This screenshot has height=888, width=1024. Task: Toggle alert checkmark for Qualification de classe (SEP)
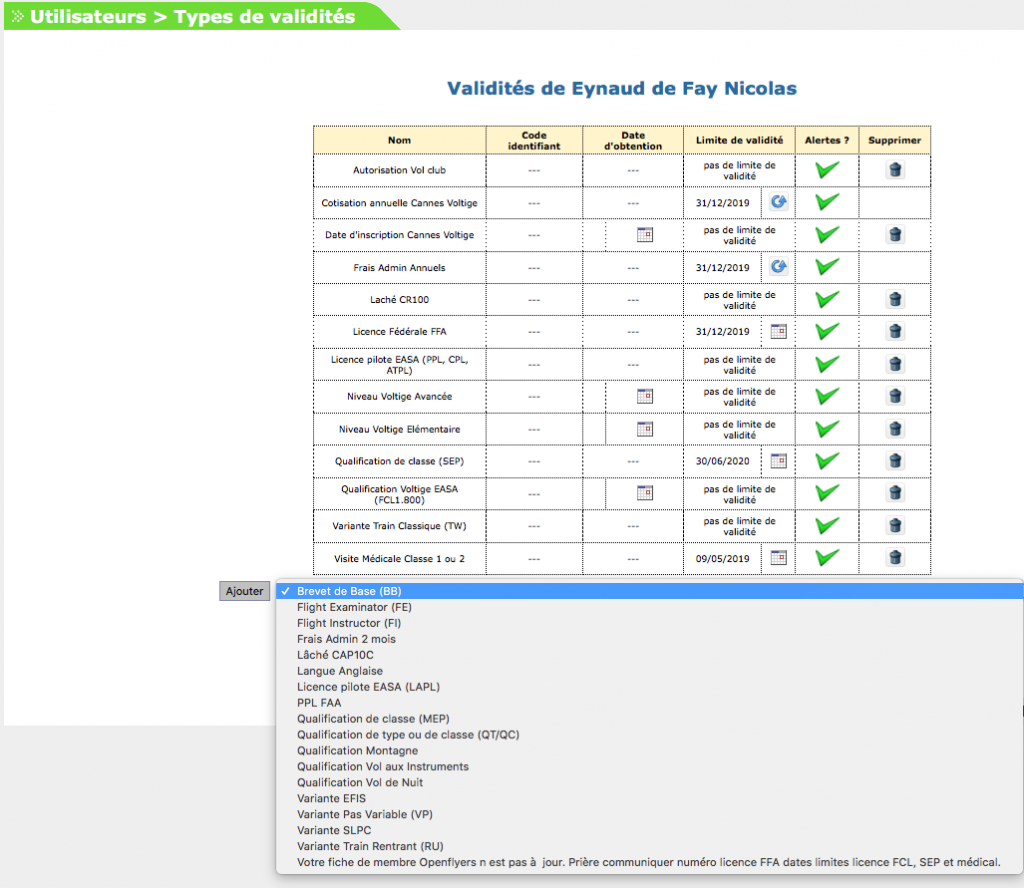827,460
